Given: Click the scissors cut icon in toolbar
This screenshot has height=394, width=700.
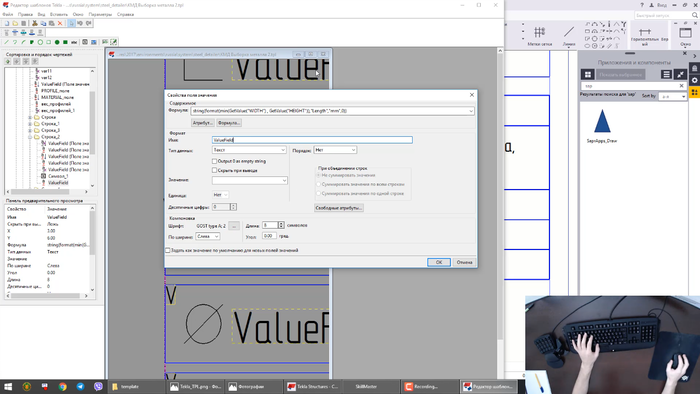Looking at the screenshot, I should click(34, 23).
